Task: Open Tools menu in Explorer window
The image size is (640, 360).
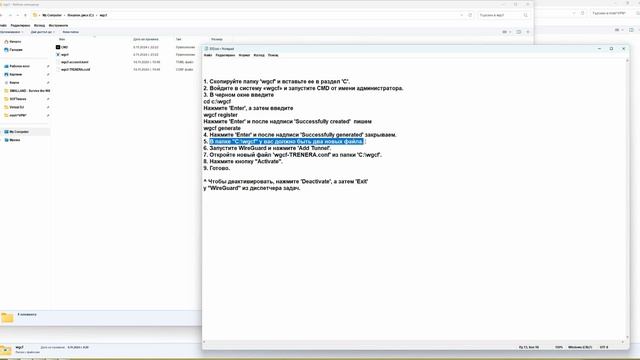Action: [58, 25]
